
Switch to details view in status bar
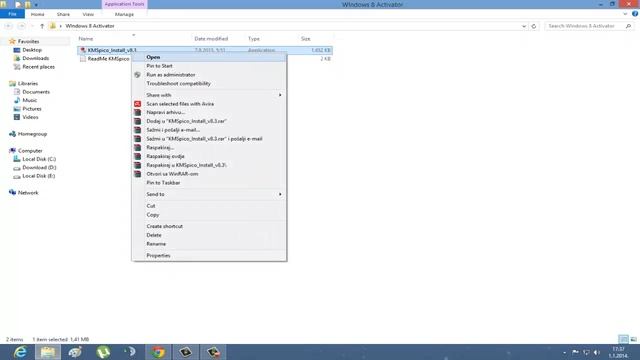click(623, 339)
